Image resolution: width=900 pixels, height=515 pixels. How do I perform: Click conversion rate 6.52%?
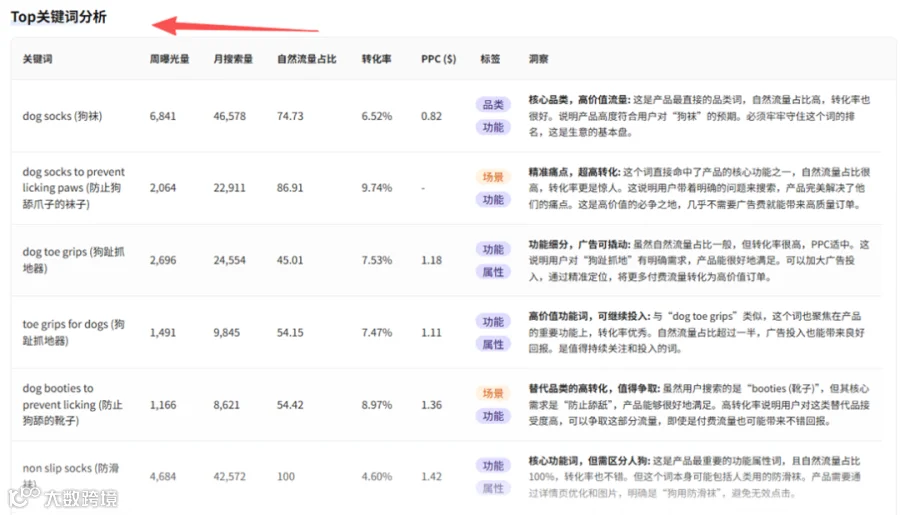(377, 116)
